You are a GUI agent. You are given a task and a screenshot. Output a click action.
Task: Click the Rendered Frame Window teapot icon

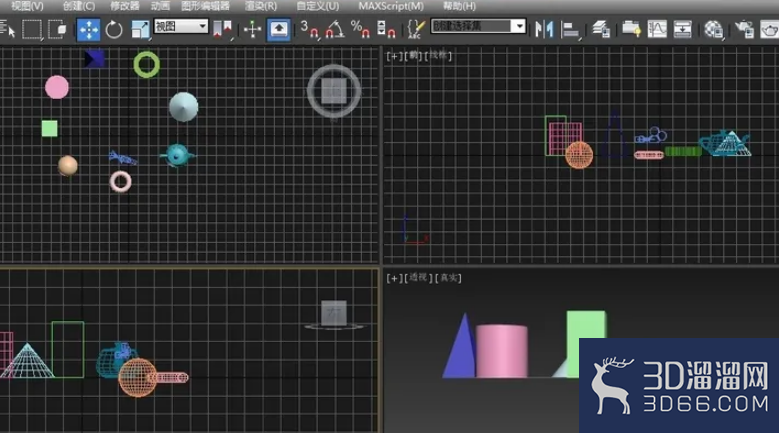[770, 29]
